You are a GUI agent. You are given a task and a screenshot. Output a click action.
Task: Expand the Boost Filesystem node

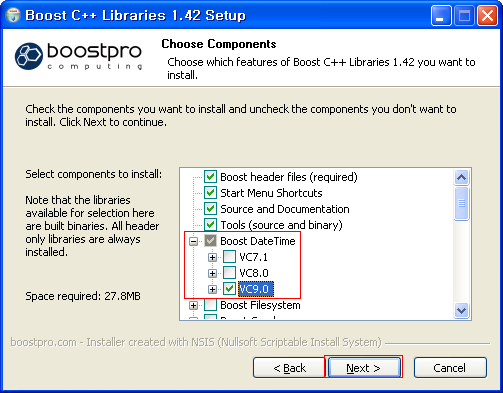(x=193, y=305)
